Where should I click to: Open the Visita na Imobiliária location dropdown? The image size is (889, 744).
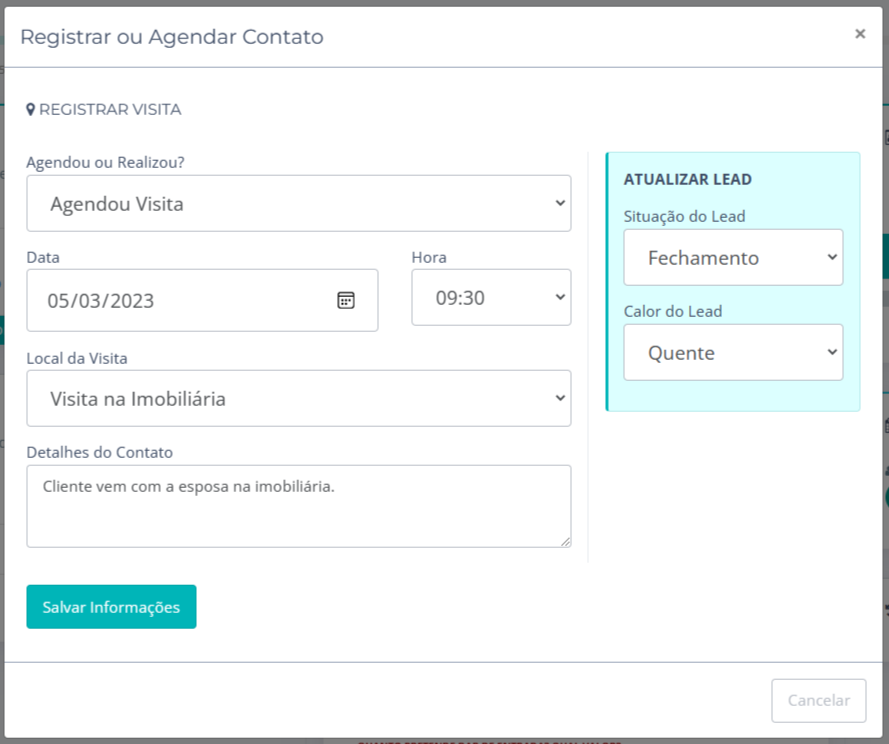click(x=298, y=399)
